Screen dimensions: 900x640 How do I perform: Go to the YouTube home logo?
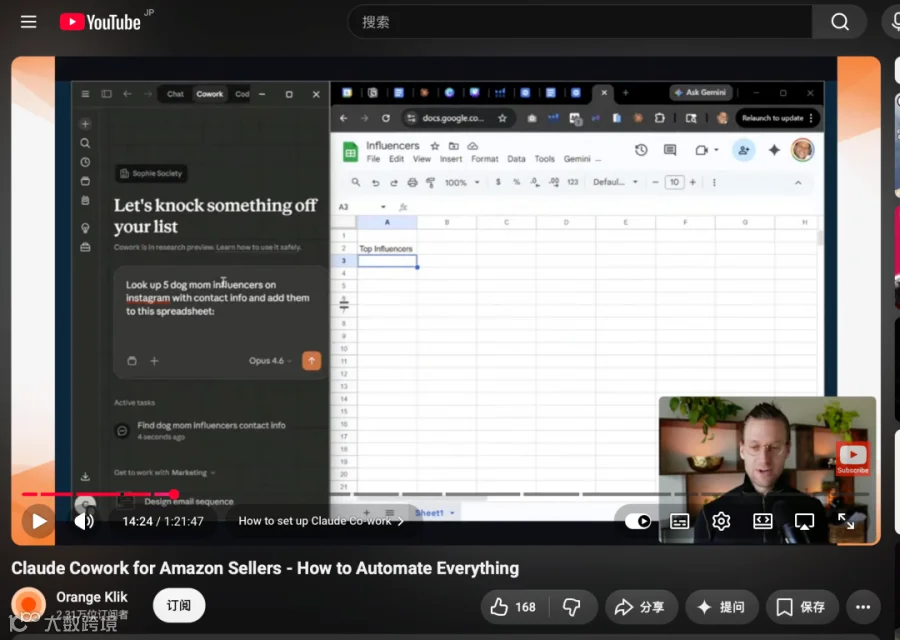tap(100, 22)
